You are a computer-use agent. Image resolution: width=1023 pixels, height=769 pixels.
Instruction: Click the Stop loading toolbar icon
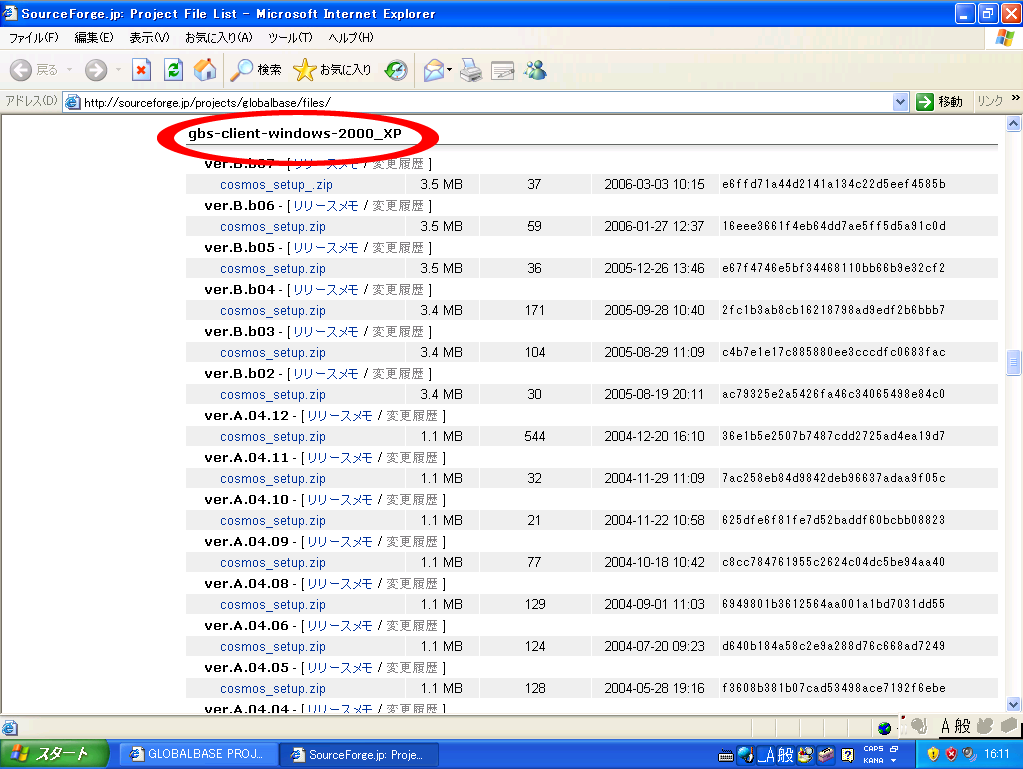click(142, 70)
